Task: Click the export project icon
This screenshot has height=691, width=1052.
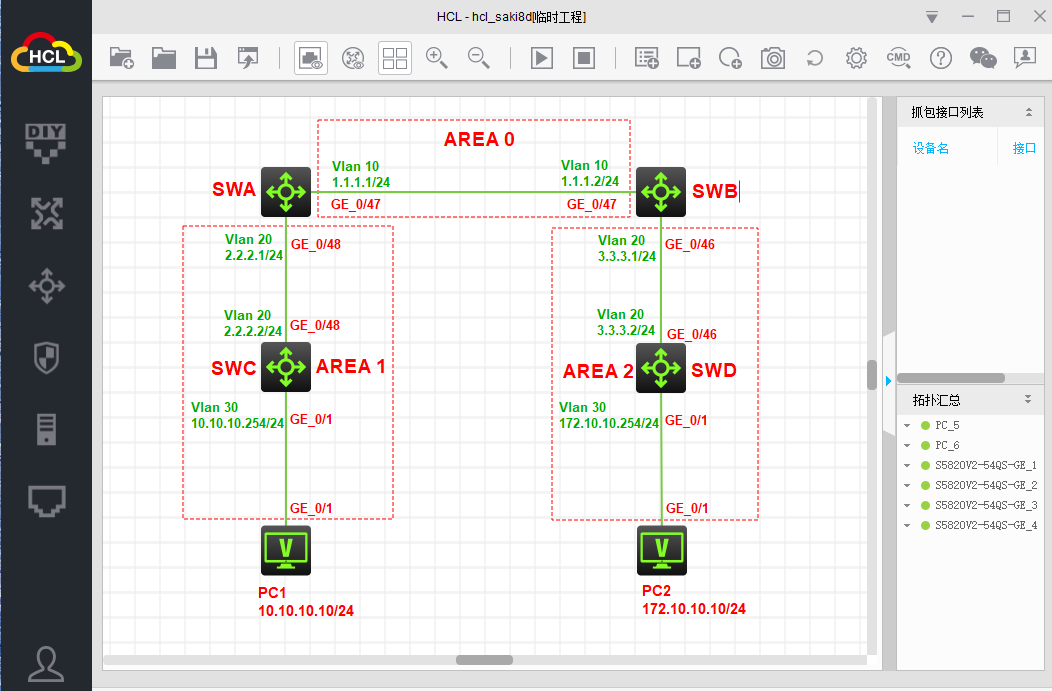Action: click(248, 58)
